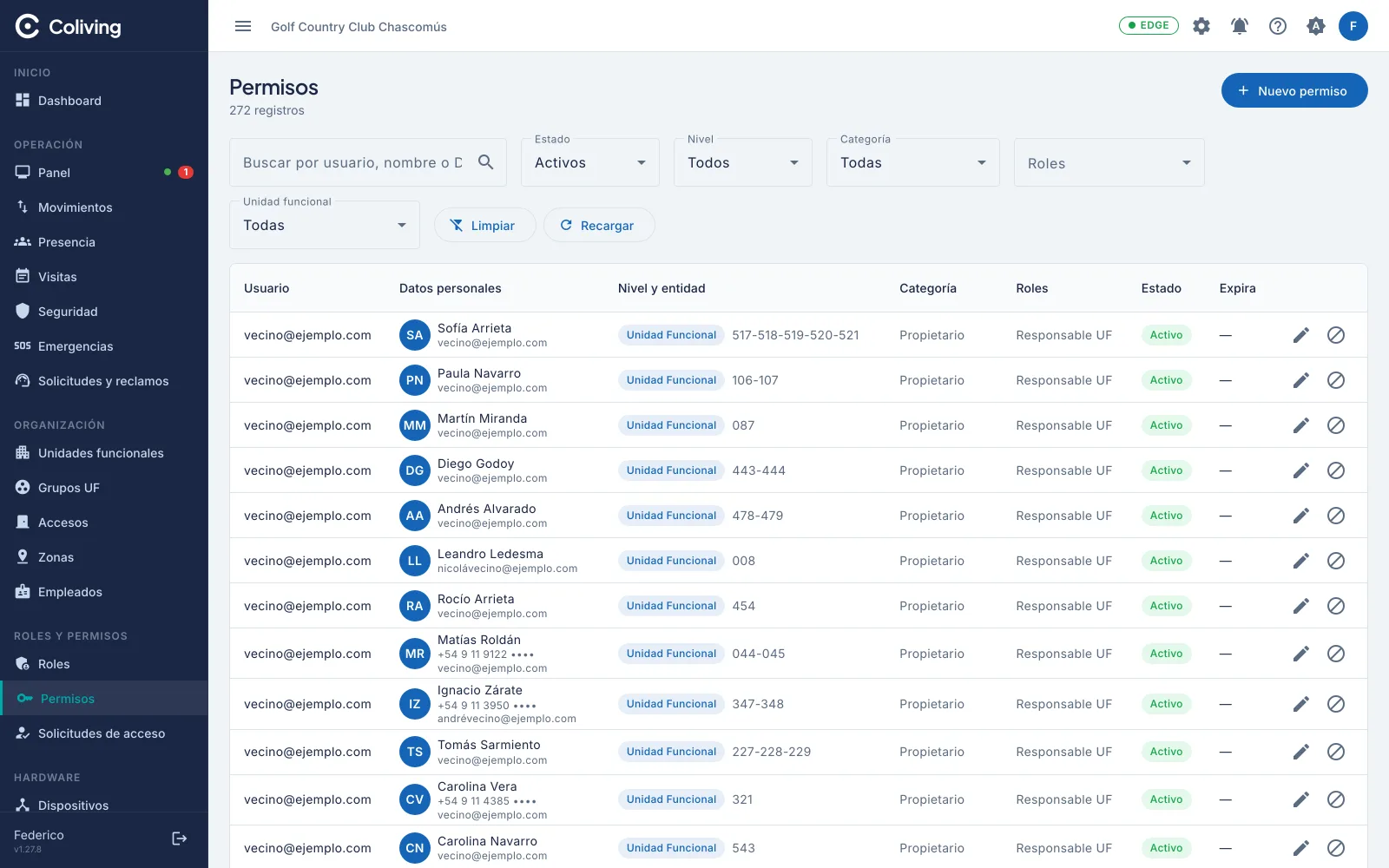The image size is (1389, 868).
Task: Open the Estado dropdown showing Activos
Action: point(590,162)
